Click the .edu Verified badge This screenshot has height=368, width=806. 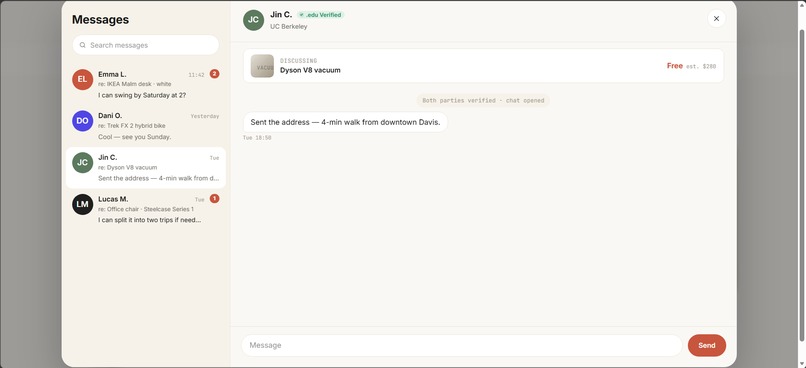(320, 15)
